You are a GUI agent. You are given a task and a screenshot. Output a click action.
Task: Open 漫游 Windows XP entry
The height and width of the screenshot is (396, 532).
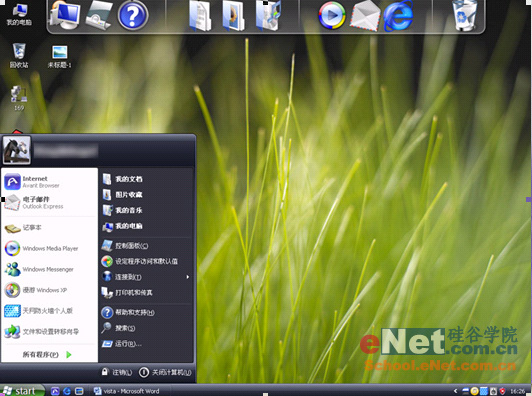(x=49, y=290)
